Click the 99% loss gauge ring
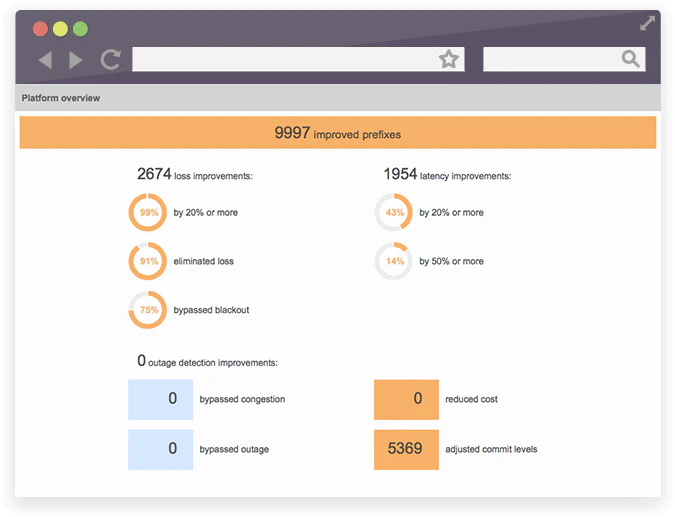The width and height of the screenshot is (675, 517). pos(148,212)
